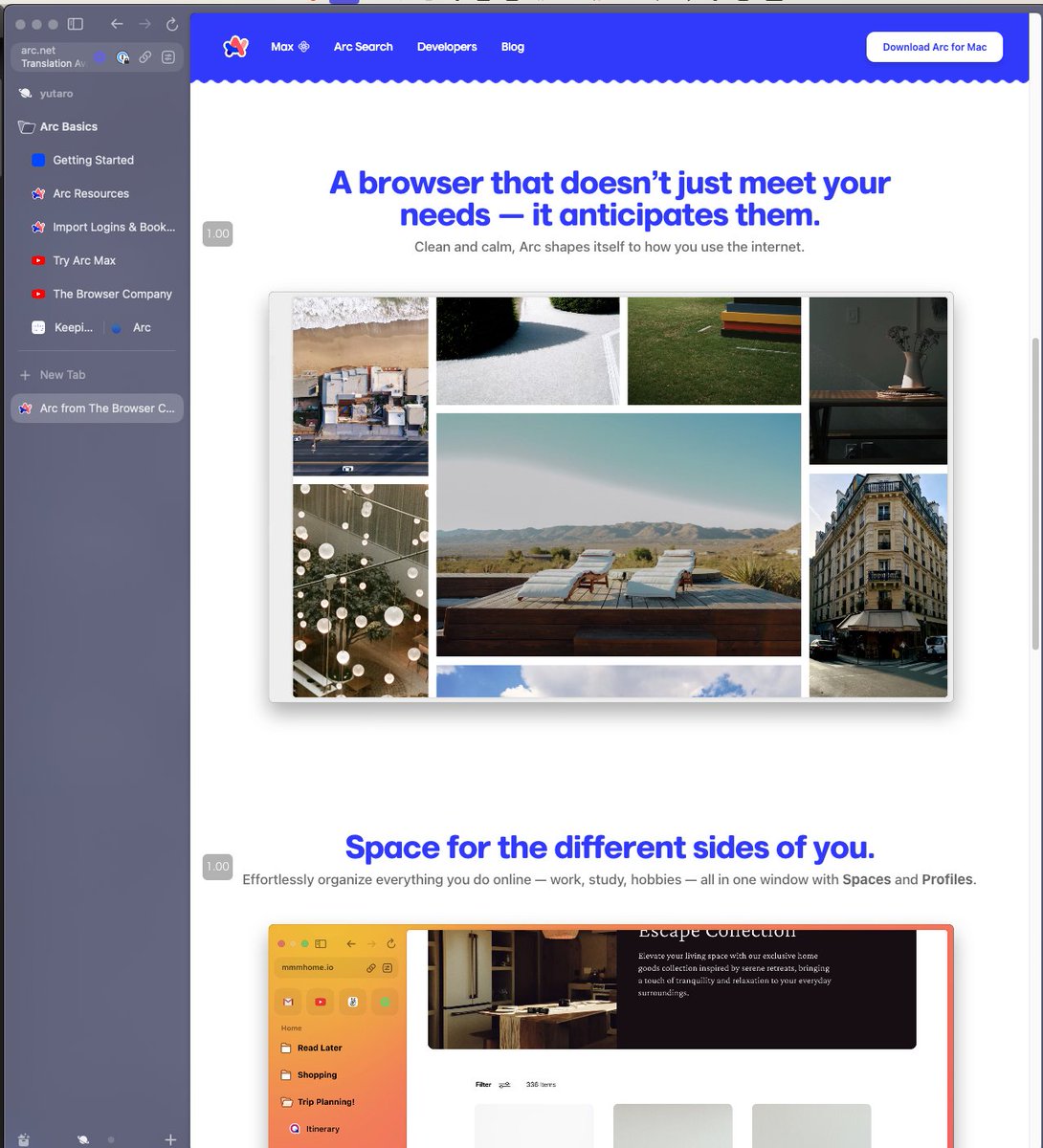Click the 'A browser that doesn't just meet' heading

pyautogui.click(x=610, y=198)
